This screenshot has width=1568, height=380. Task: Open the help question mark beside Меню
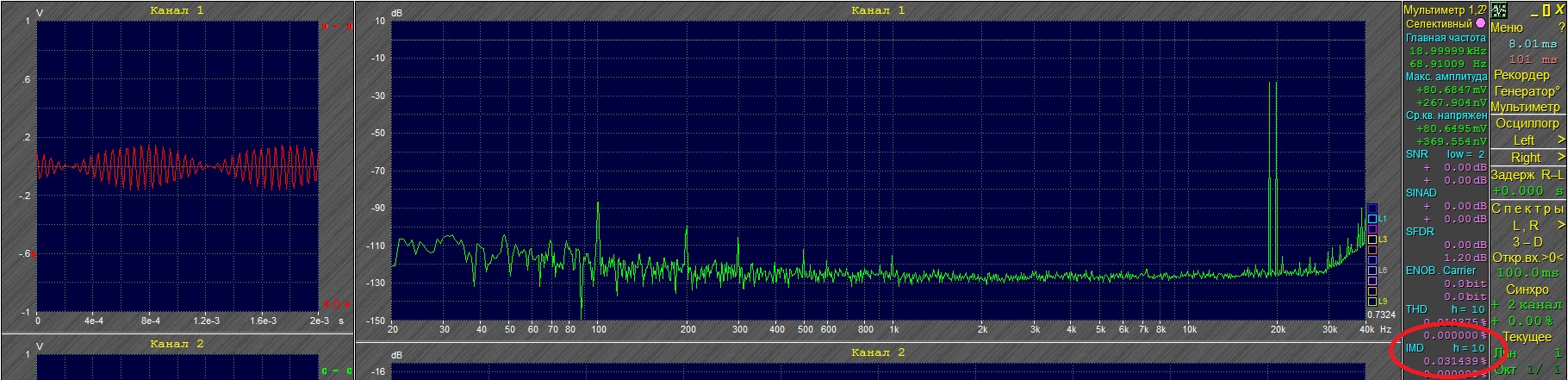tap(1561, 28)
